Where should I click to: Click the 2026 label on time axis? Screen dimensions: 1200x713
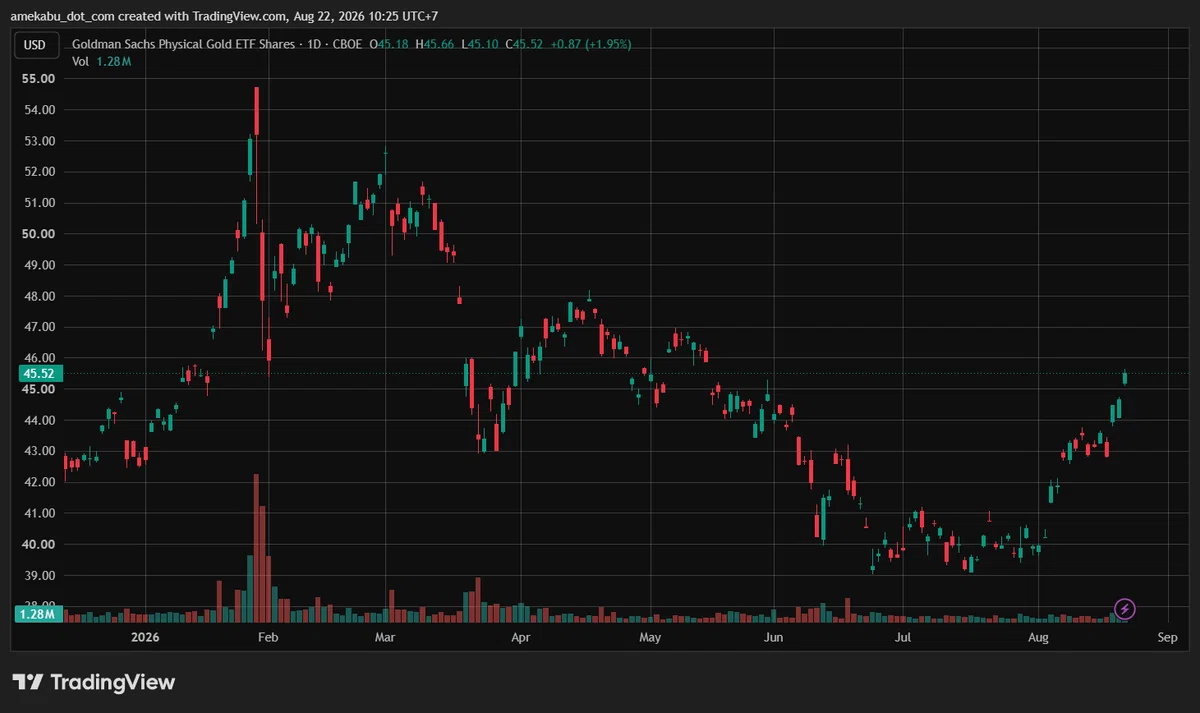click(146, 637)
